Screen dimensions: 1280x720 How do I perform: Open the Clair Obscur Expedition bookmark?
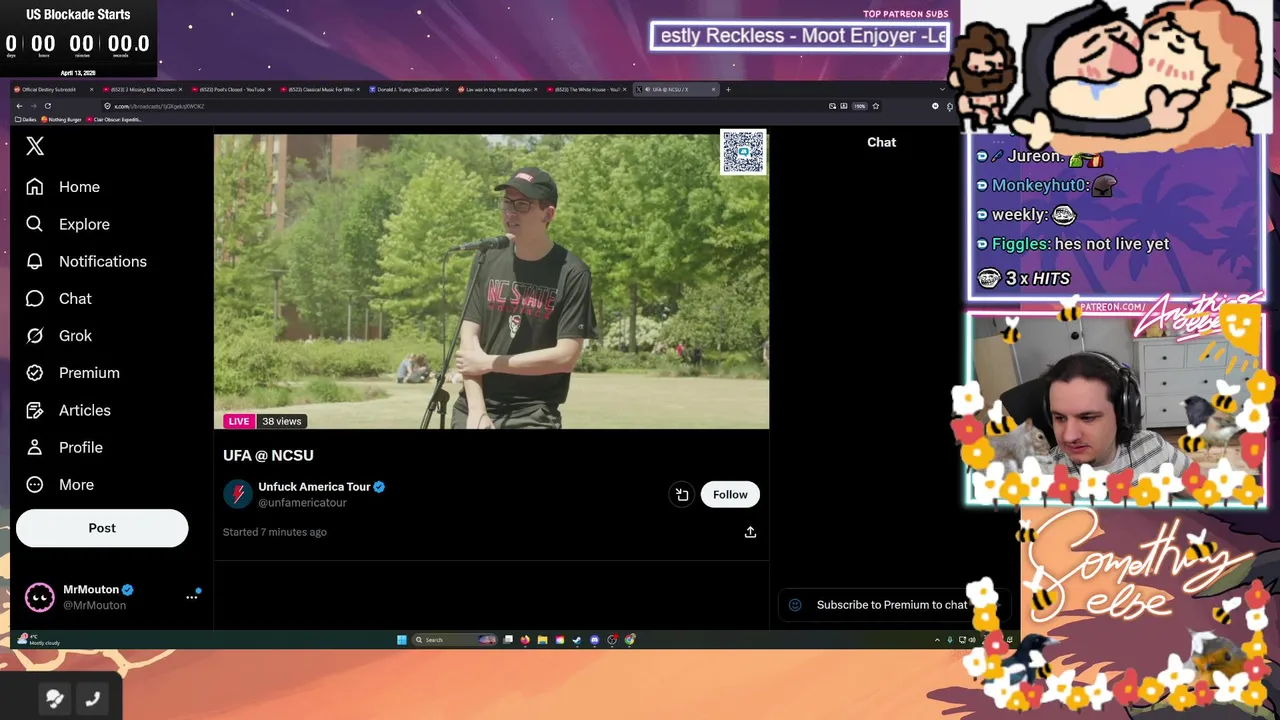115,120
